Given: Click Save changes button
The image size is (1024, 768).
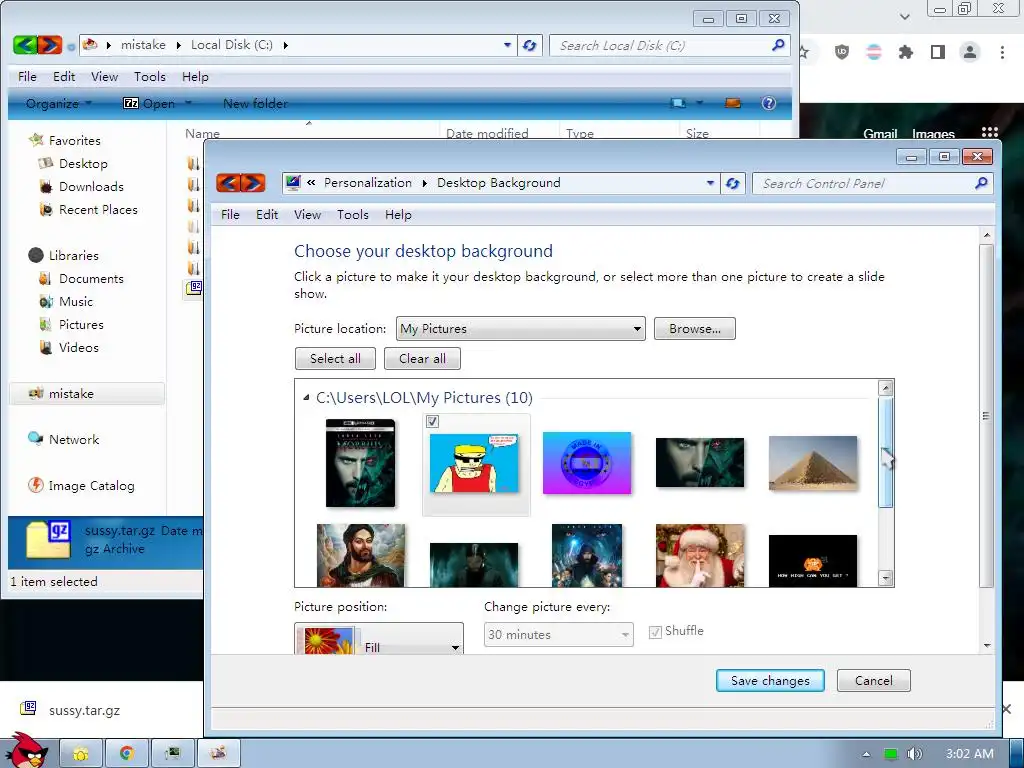Looking at the screenshot, I should click(770, 680).
